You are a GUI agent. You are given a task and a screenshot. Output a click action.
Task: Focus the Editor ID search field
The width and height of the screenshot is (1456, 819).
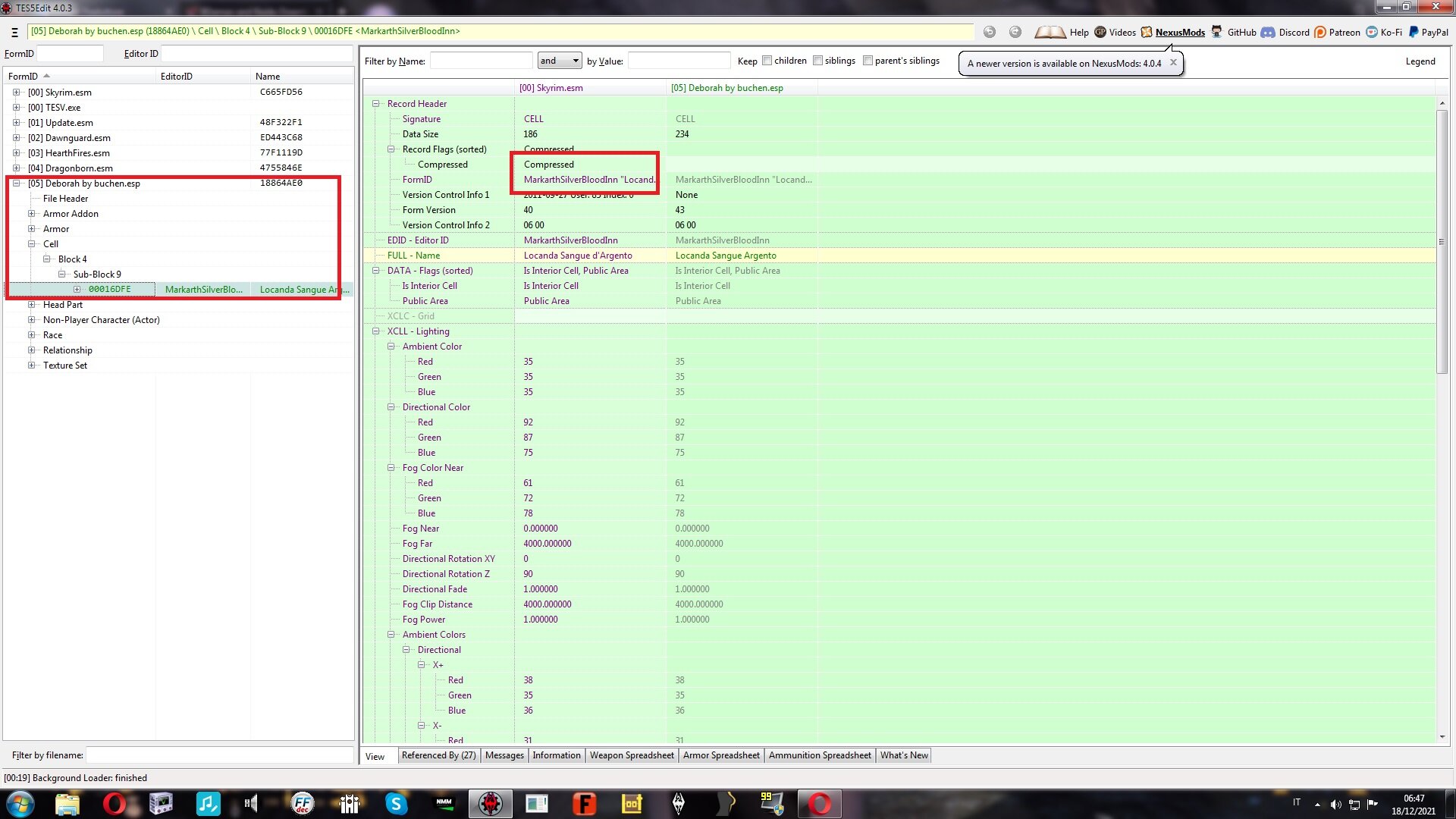pos(257,54)
